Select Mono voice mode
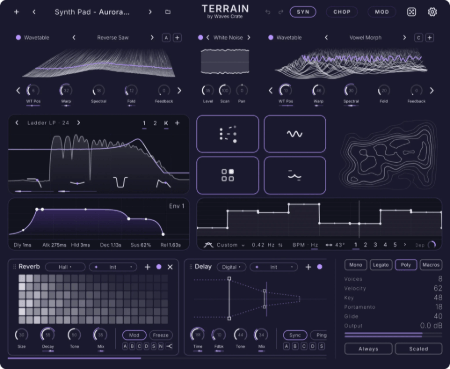 pyautogui.click(x=355, y=265)
